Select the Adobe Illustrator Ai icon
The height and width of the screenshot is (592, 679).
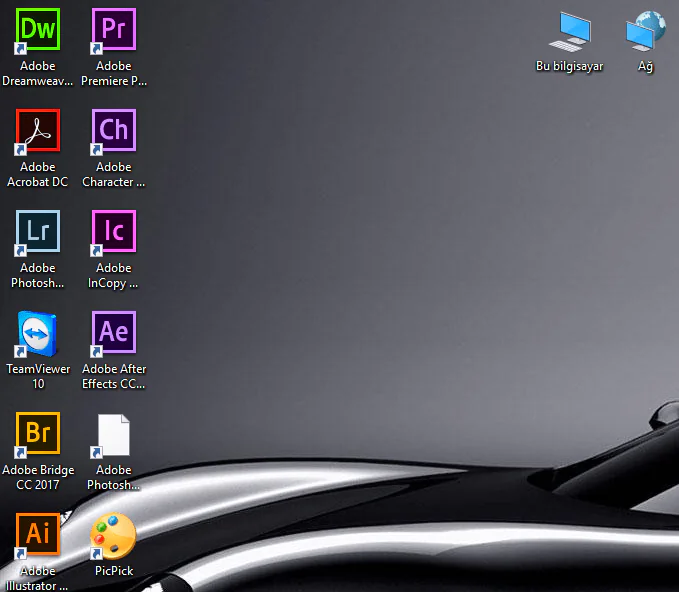[x=38, y=535]
